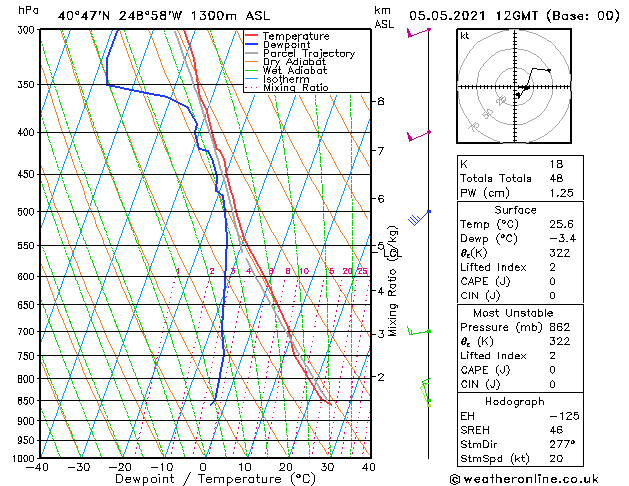Image resolution: width=629 pixels, height=486 pixels.
Task: Click the hodograph center crosshair
Action: 515,87
